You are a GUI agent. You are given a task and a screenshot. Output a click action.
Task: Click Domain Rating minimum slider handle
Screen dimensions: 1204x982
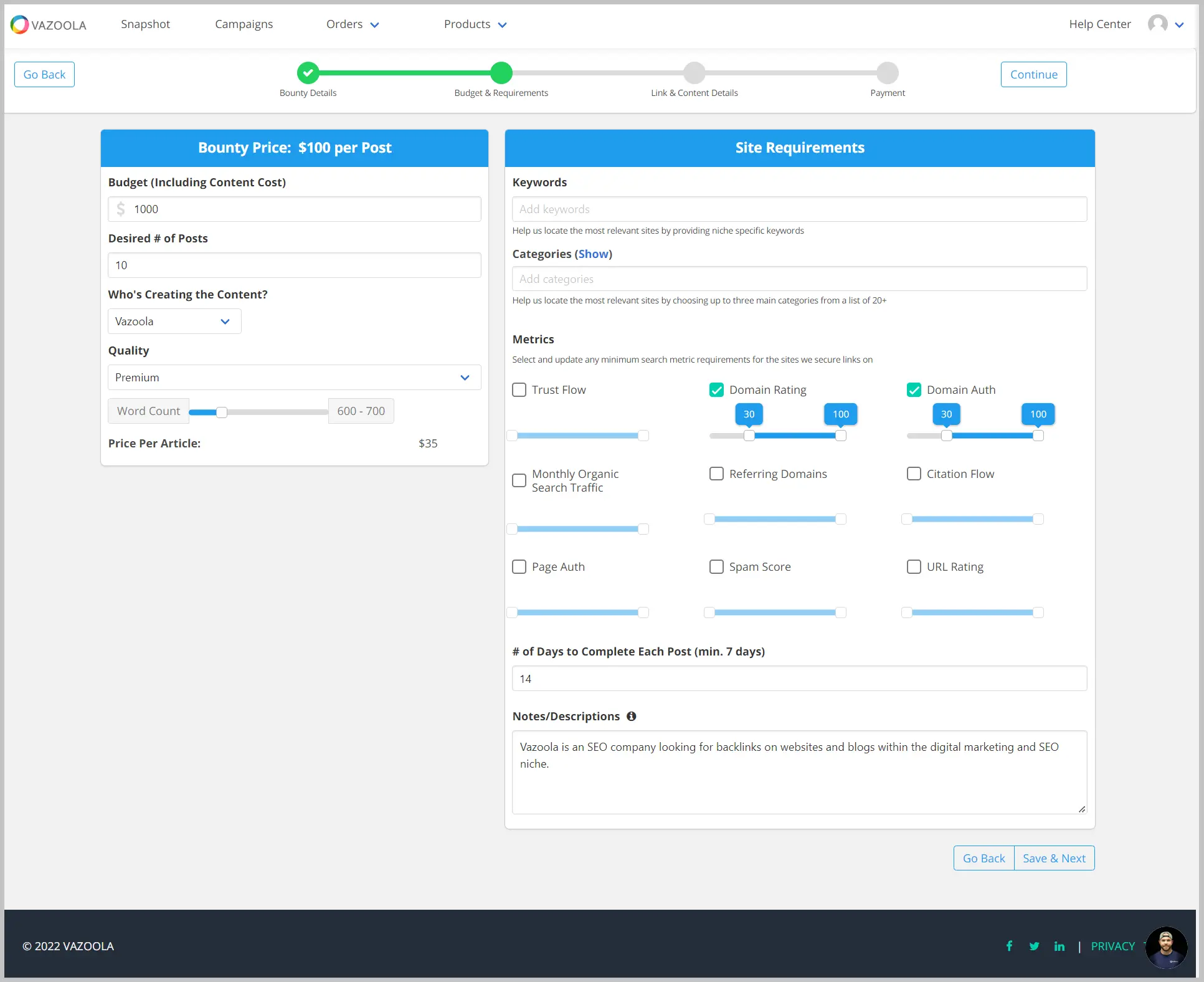click(749, 436)
